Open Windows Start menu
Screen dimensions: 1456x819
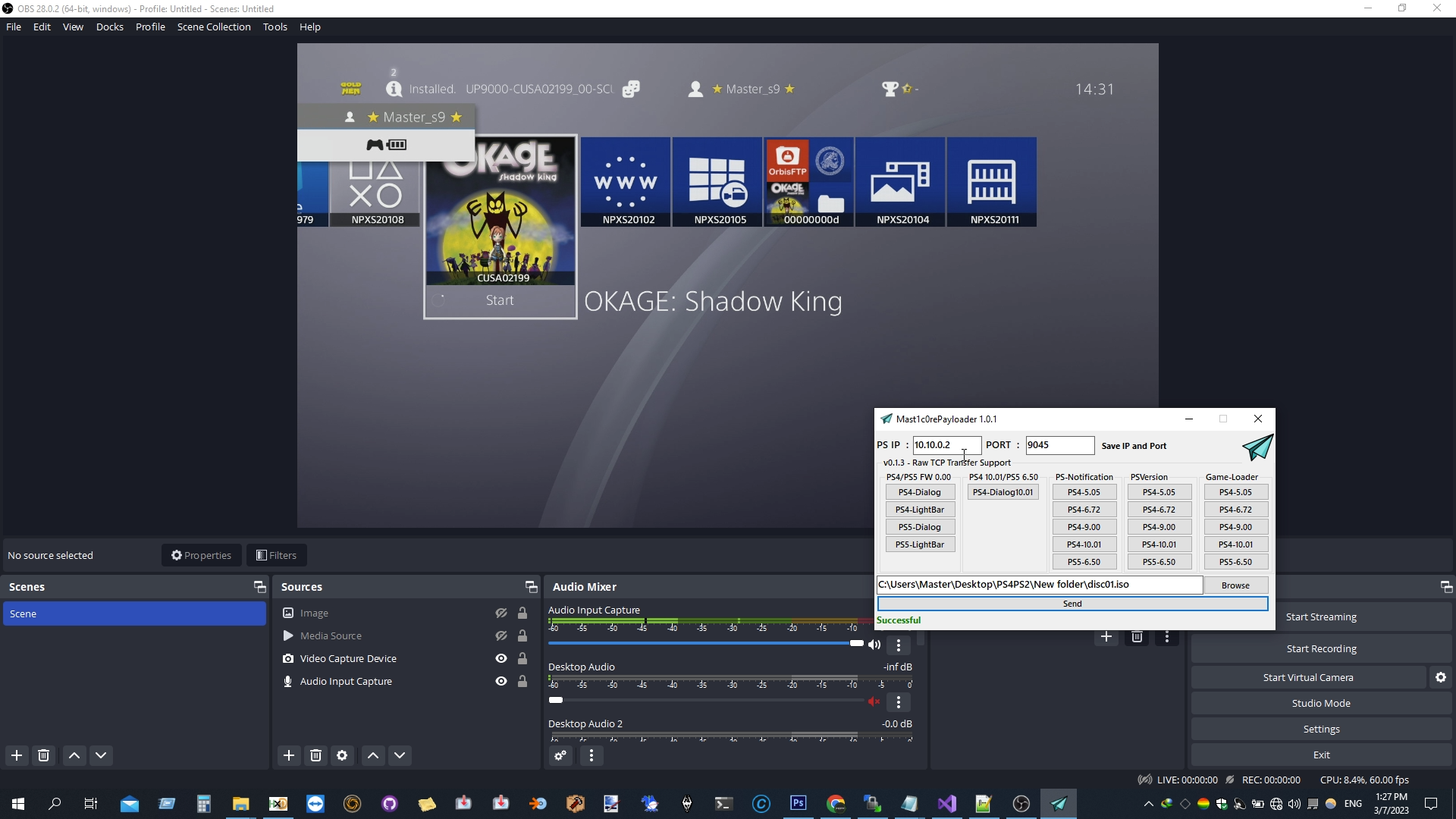18,804
